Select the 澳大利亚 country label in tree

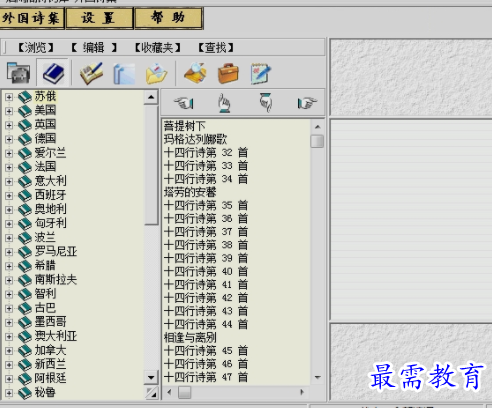[56, 336]
